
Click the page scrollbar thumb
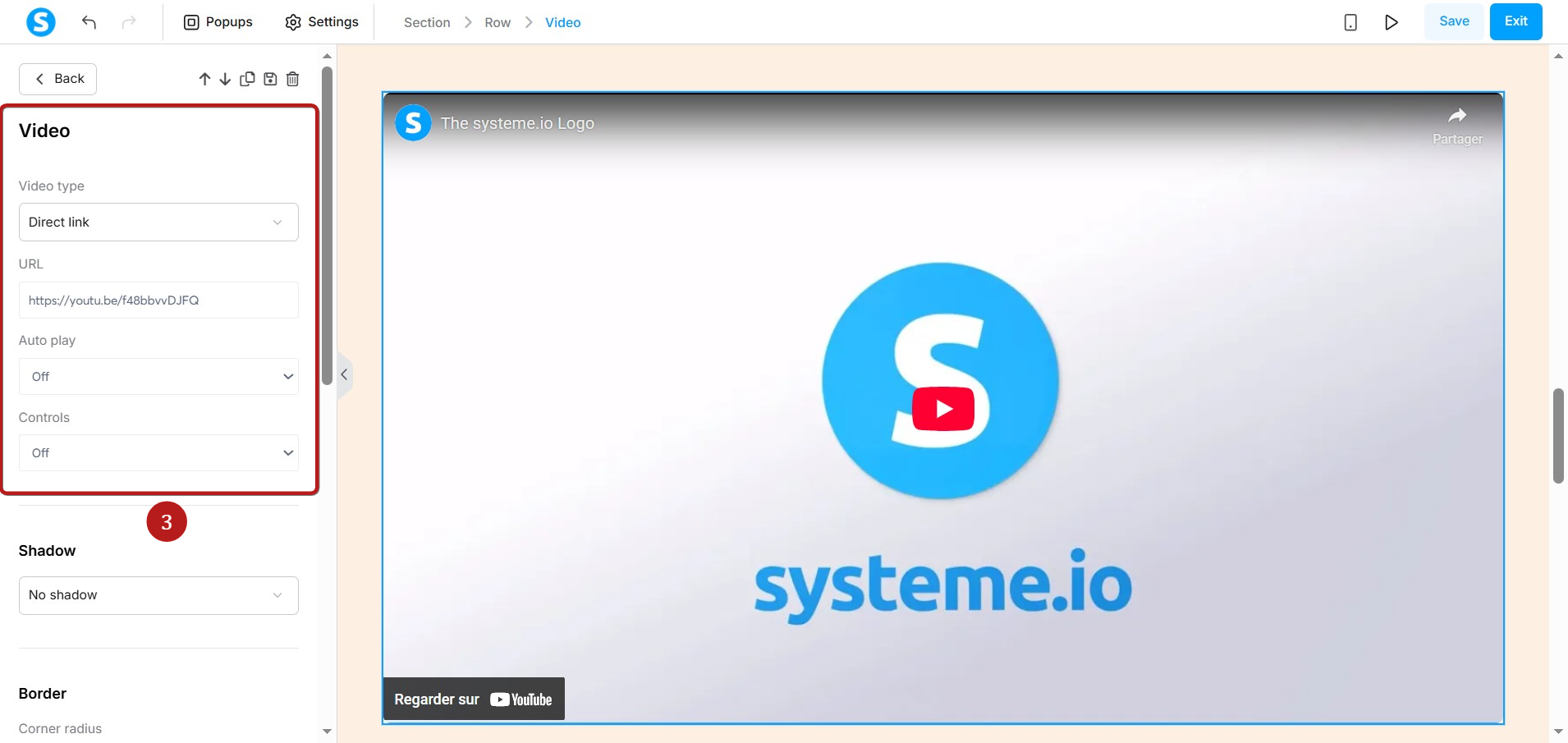pyautogui.click(x=1558, y=436)
